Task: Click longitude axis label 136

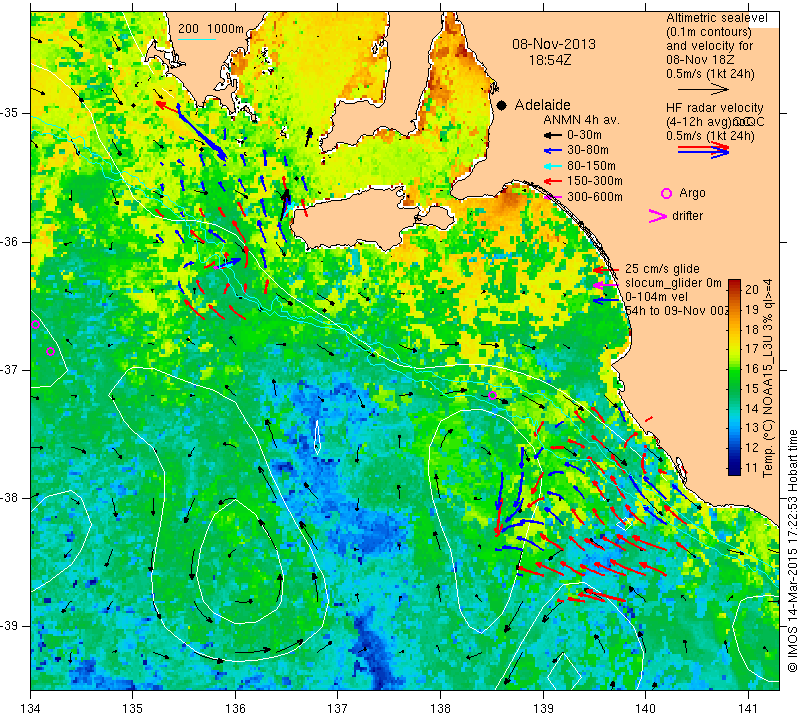Action: click(x=236, y=709)
